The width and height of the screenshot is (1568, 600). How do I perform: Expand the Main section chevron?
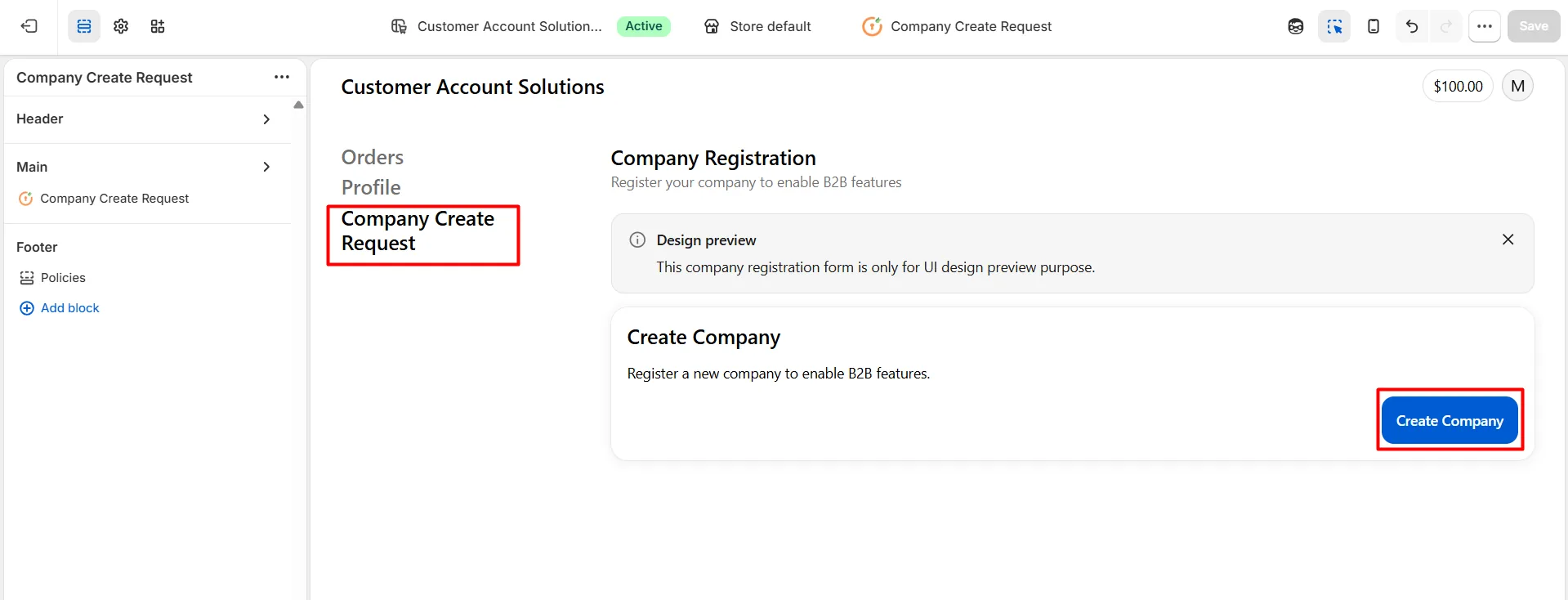(266, 167)
